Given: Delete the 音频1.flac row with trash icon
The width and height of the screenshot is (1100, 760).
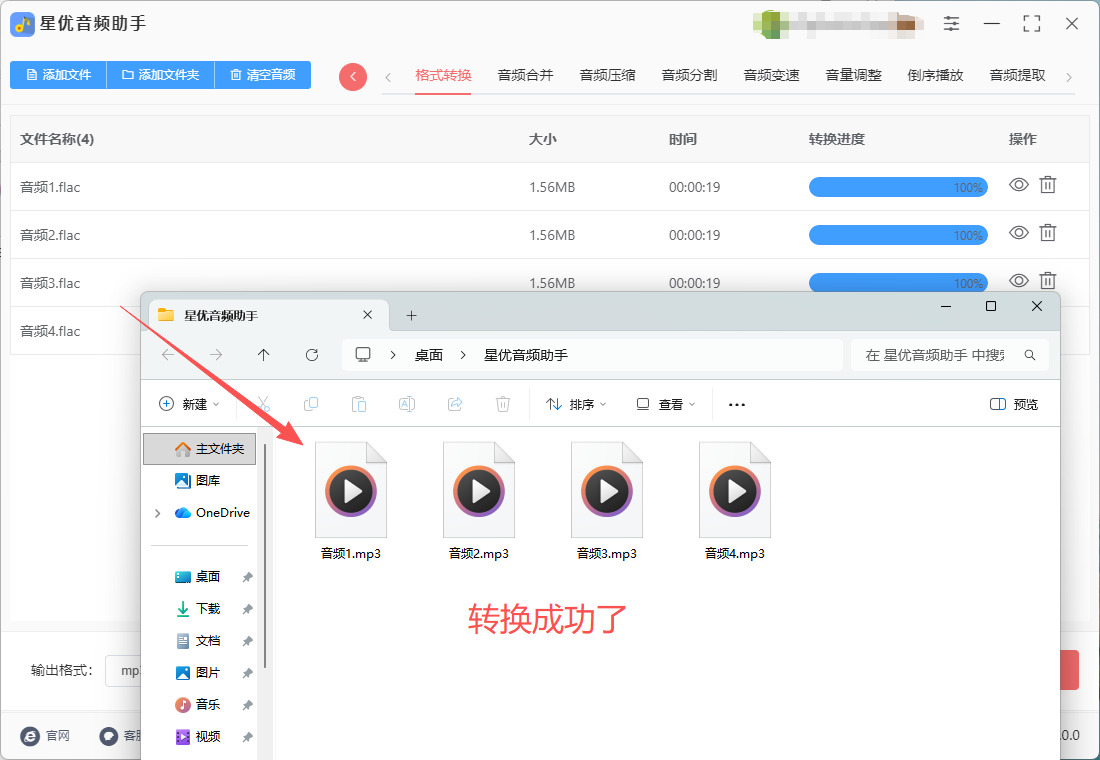Looking at the screenshot, I should (x=1047, y=185).
